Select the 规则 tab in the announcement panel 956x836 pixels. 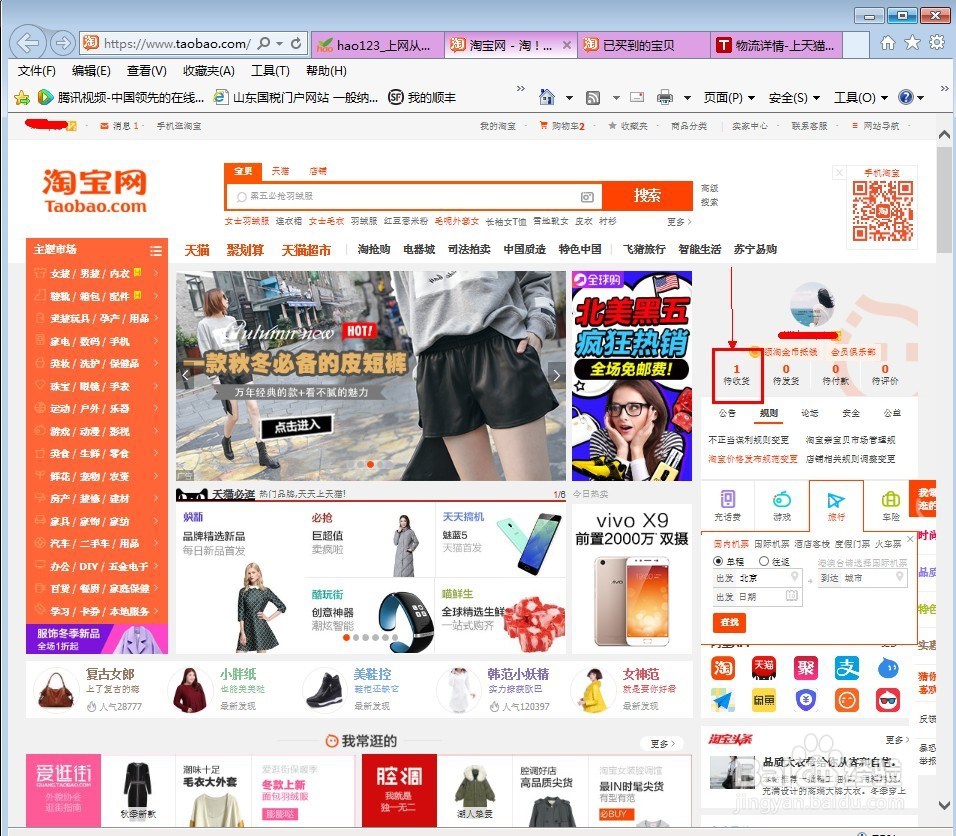(768, 413)
